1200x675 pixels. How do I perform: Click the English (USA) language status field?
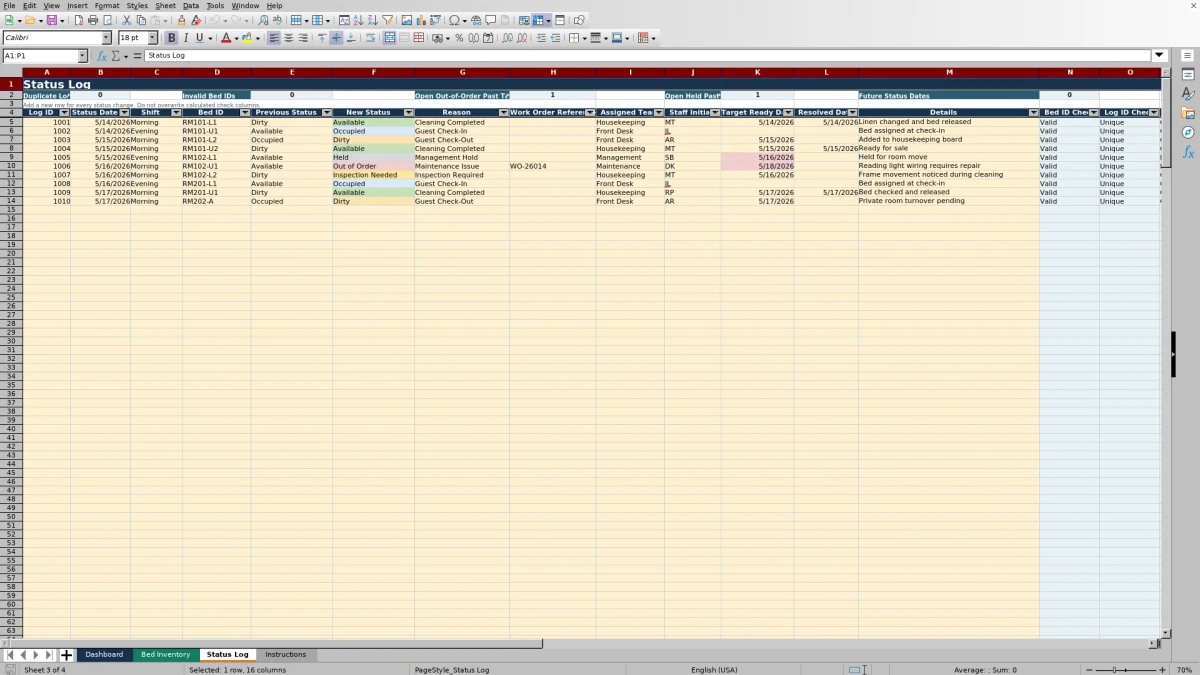(x=714, y=670)
